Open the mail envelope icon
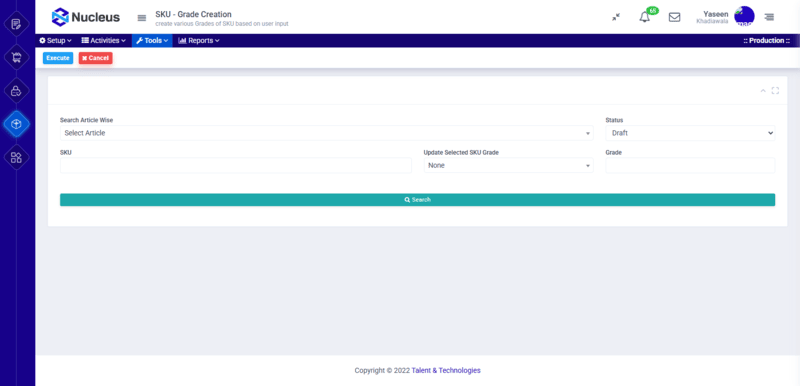The width and height of the screenshot is (800, 386). 674,17
